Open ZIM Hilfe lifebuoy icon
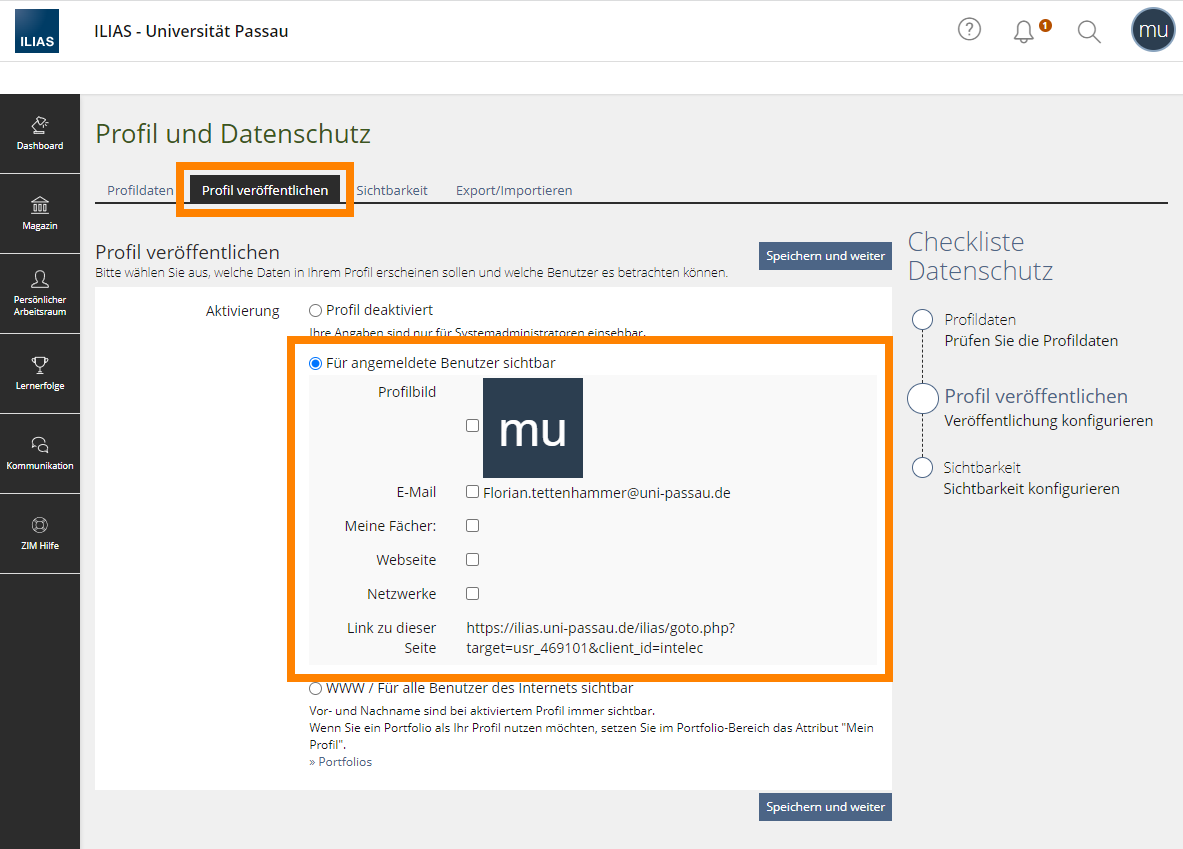 pos(40,534)
